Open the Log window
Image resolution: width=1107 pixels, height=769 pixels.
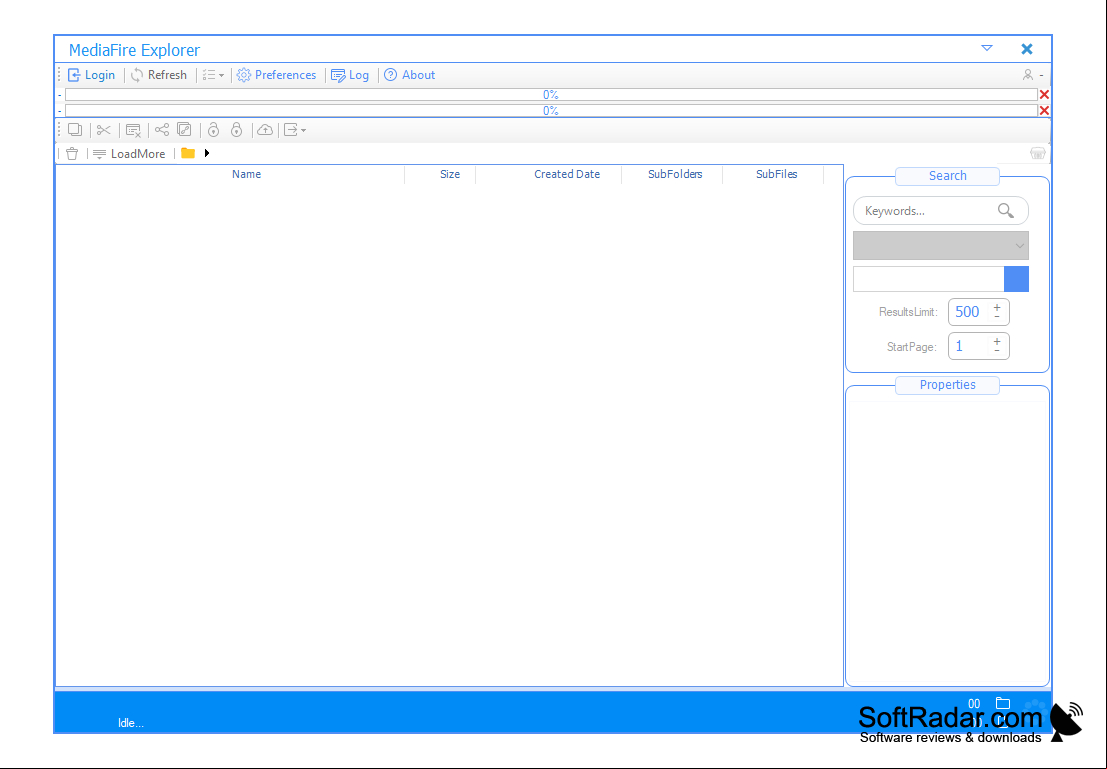coord(350,75)
